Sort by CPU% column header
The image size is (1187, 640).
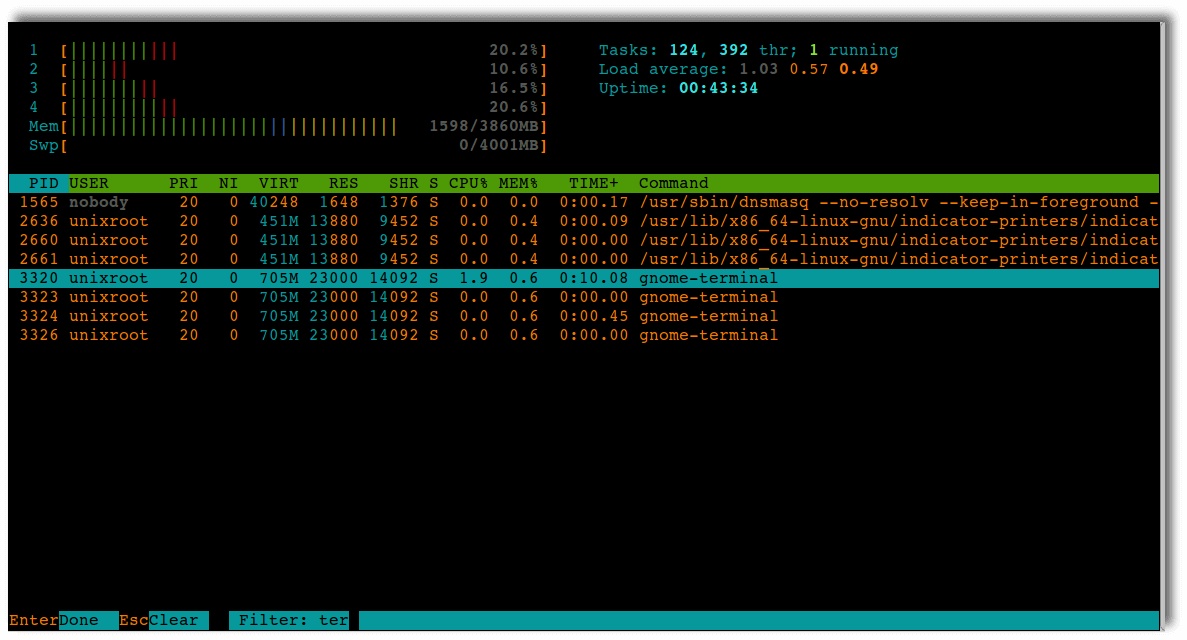(469, 183)
